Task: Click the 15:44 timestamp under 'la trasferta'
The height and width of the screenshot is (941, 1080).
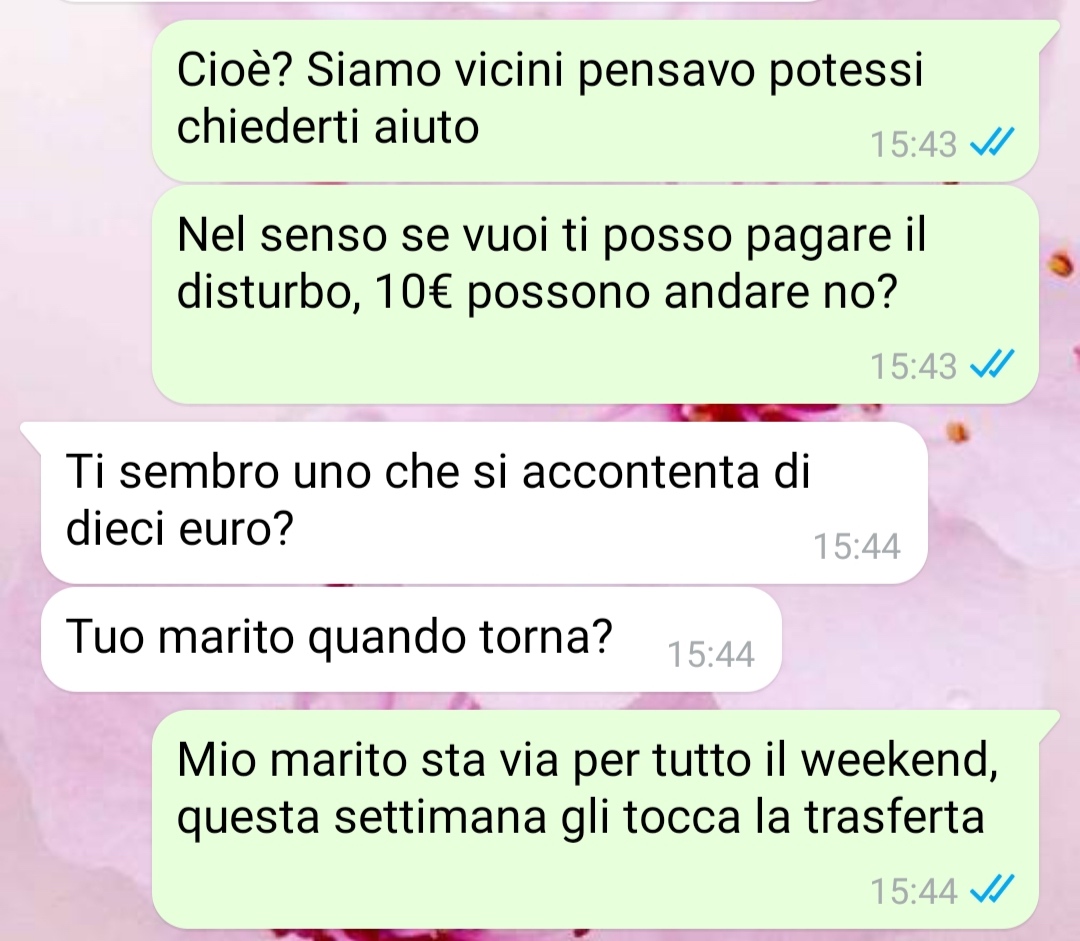Action: [x=913, y=891]
